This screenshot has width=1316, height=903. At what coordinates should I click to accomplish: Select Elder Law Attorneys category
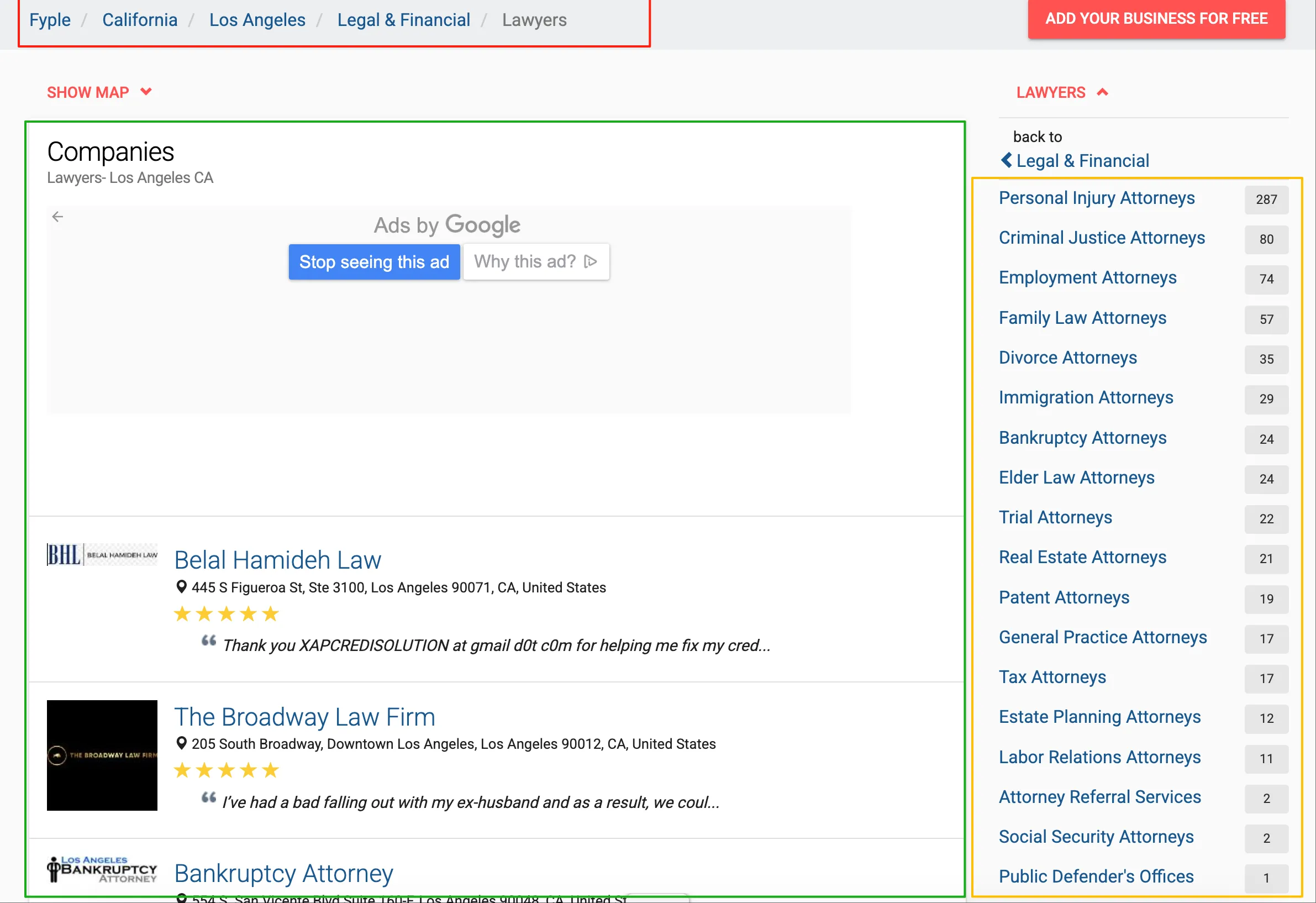click(1076, 477)
